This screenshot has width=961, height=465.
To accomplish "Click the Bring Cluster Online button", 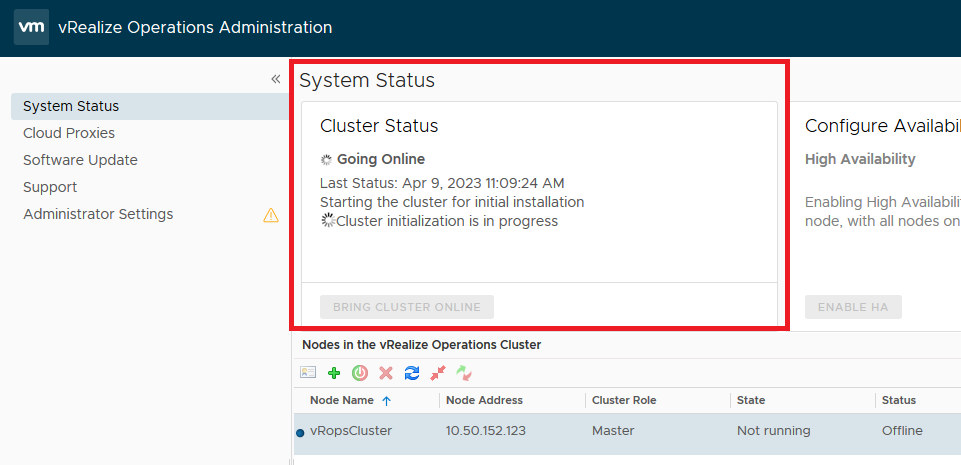I will coord(407,307).
